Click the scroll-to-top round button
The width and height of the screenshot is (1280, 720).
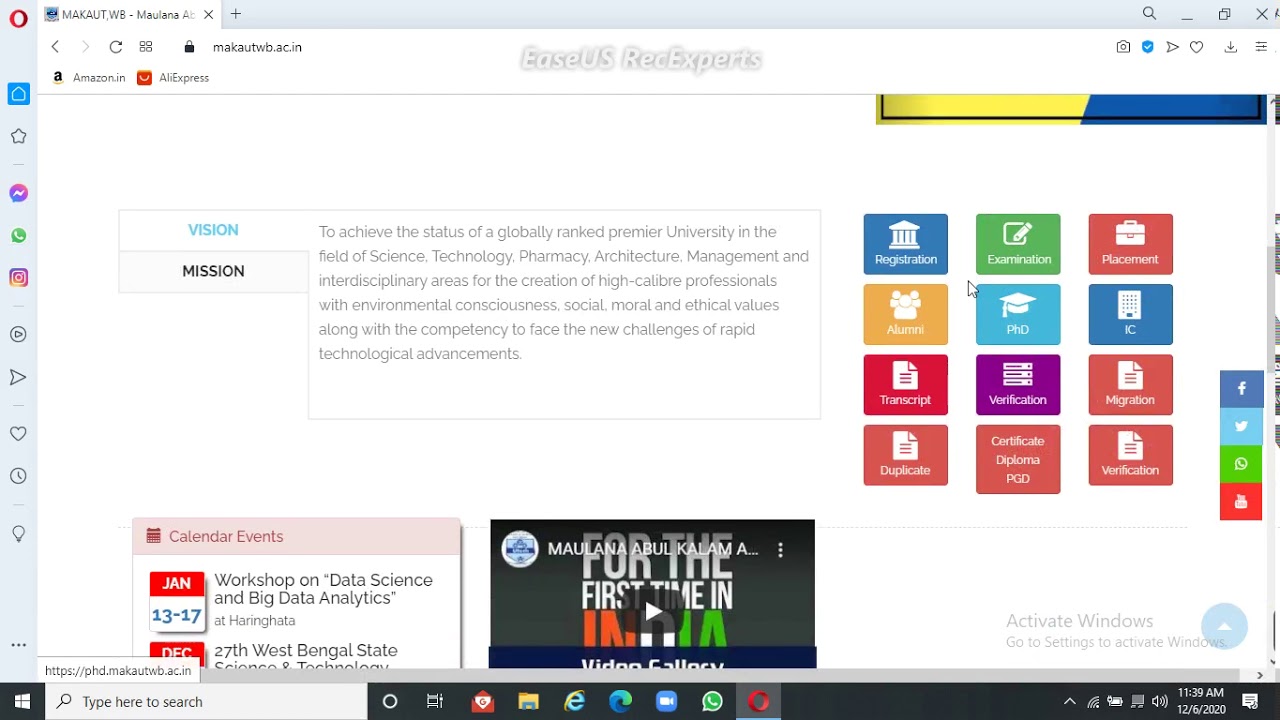(x=1224, y=627)
